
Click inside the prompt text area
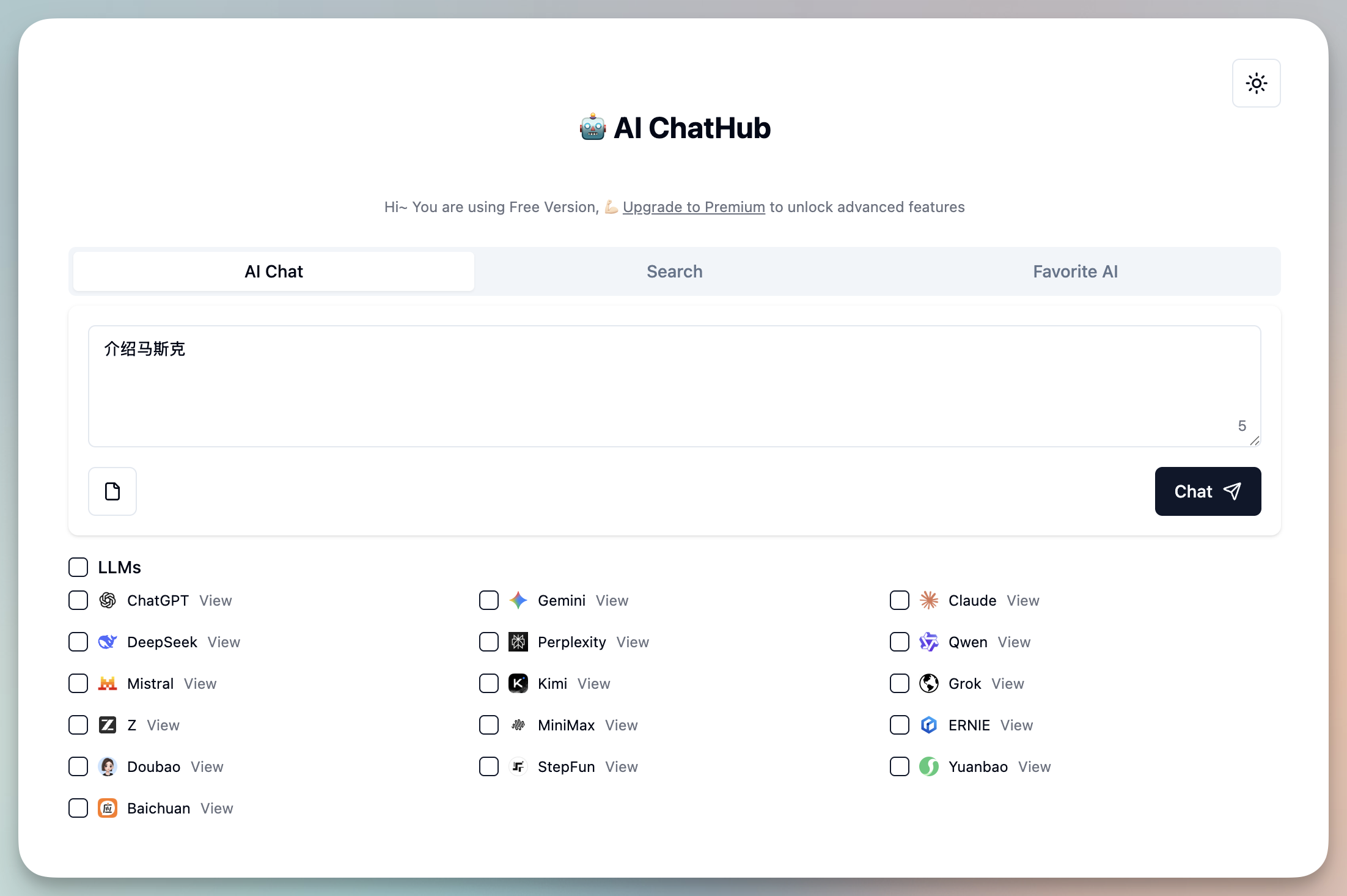pos(674,386)
